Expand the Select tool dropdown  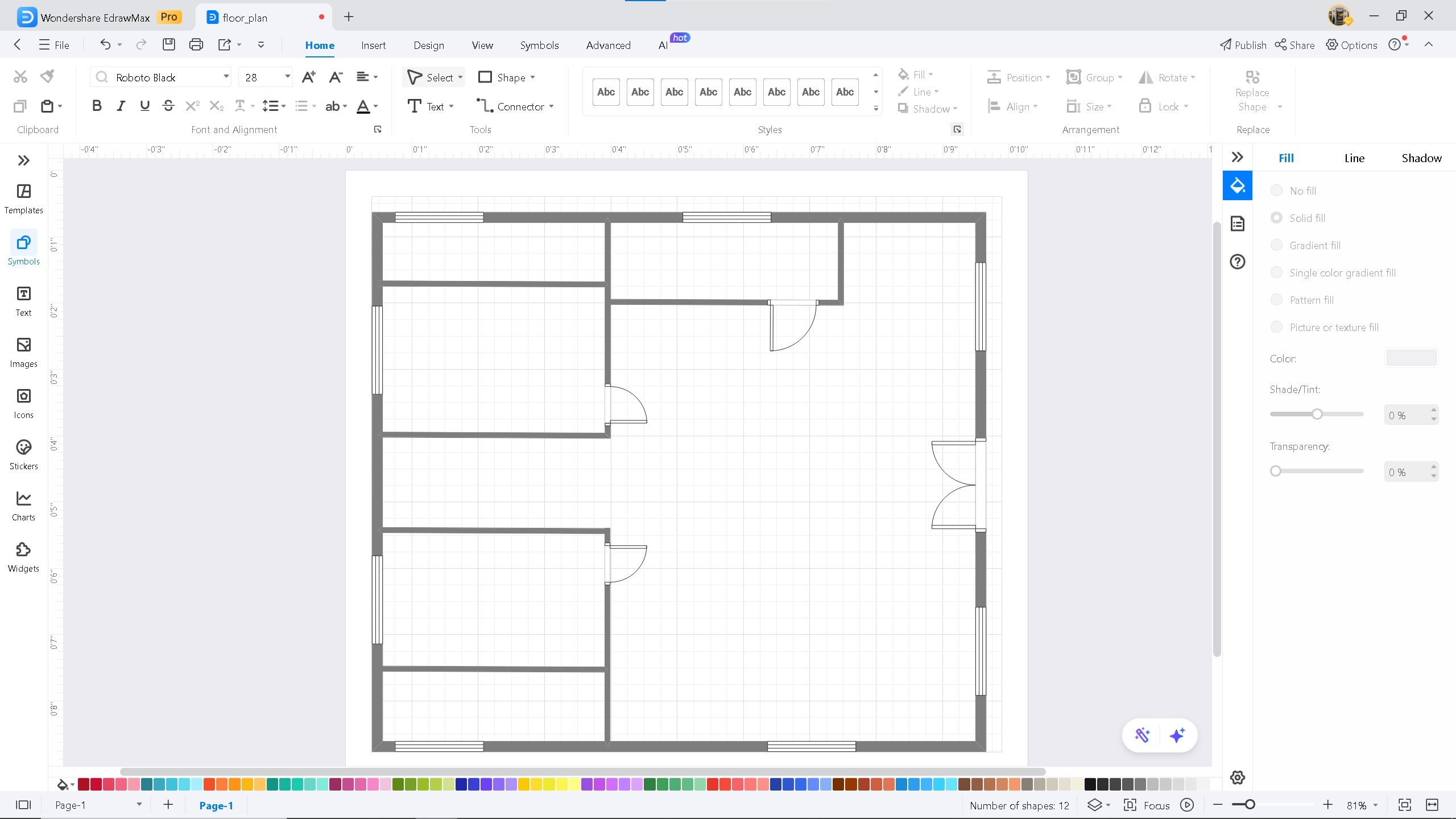click(x=460, y=77)
